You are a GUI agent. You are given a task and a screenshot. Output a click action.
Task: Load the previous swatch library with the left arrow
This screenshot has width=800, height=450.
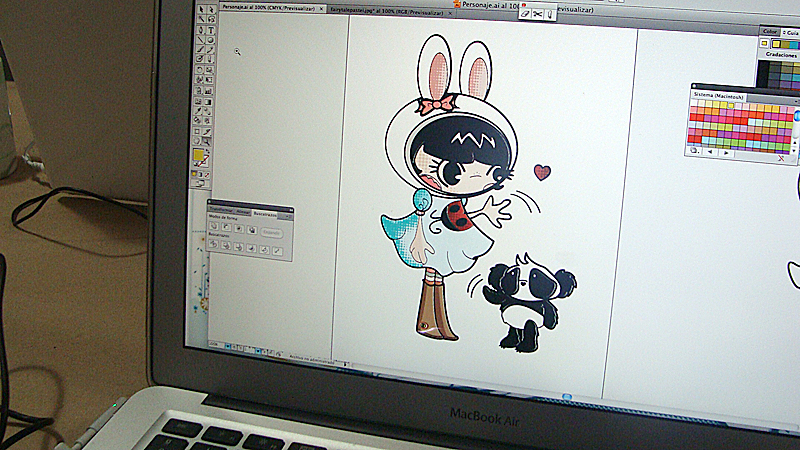pos(710,152)
